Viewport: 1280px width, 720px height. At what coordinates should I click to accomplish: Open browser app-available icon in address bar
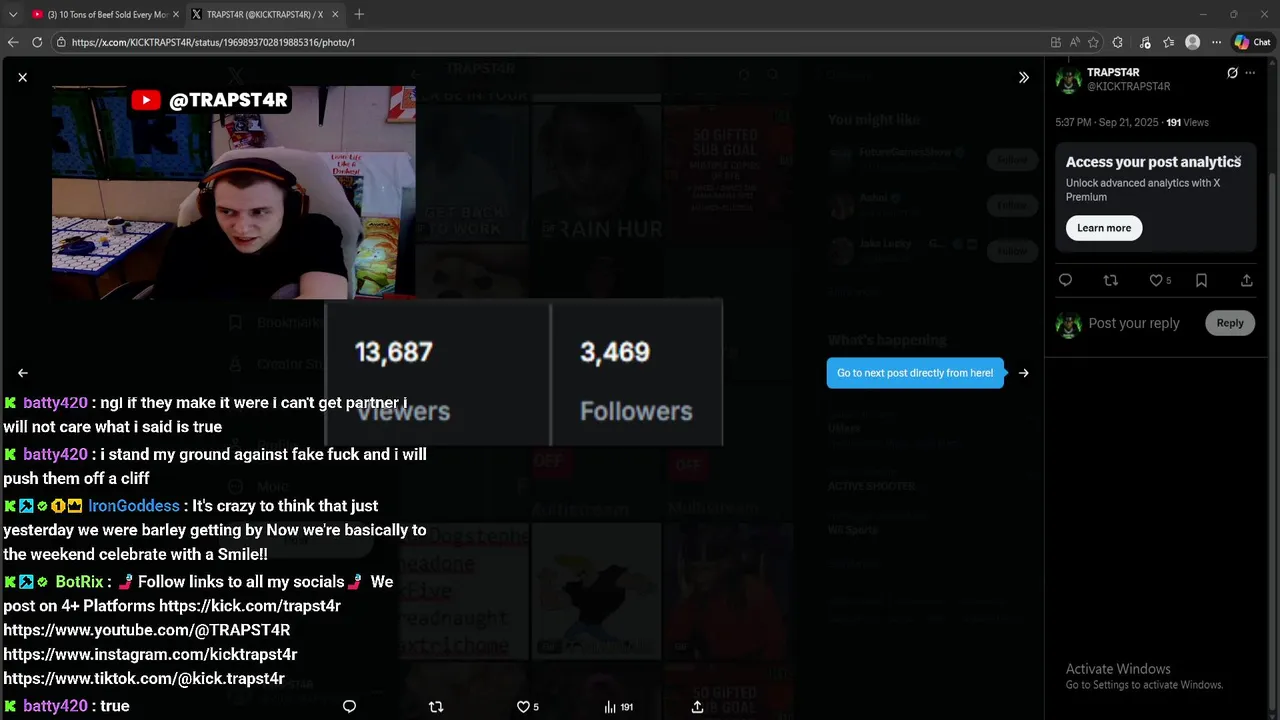pos(1056,42)
